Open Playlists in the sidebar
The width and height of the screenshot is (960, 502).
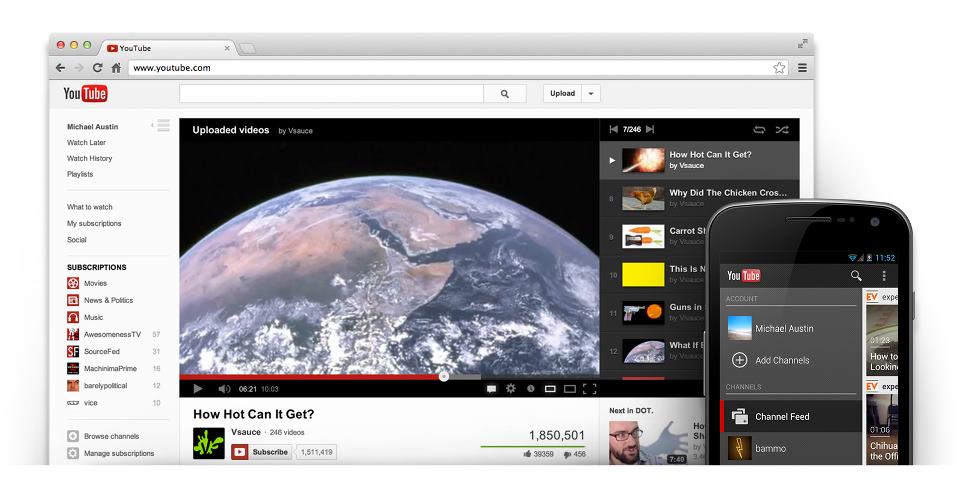click(x=80, y=174)
